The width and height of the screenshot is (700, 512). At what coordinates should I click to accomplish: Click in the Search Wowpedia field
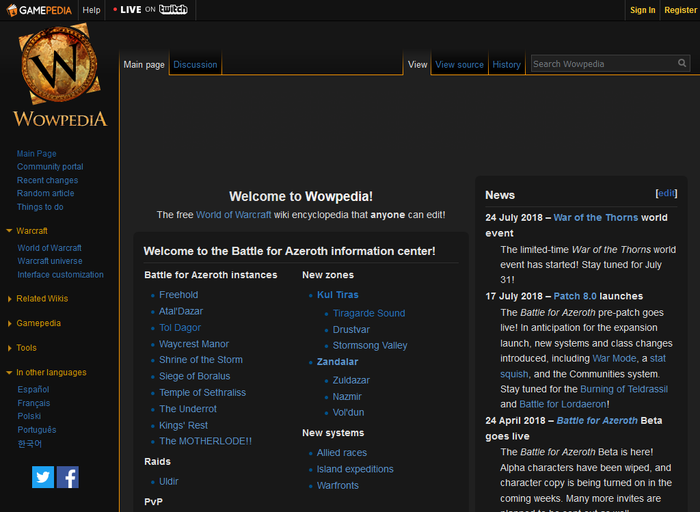click(x=602, y=64)
